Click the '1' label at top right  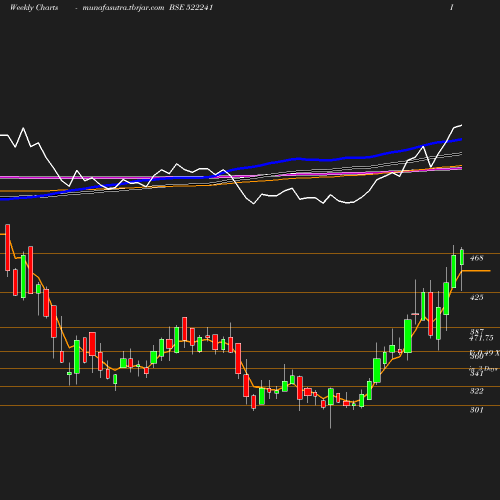click(452, 8)
